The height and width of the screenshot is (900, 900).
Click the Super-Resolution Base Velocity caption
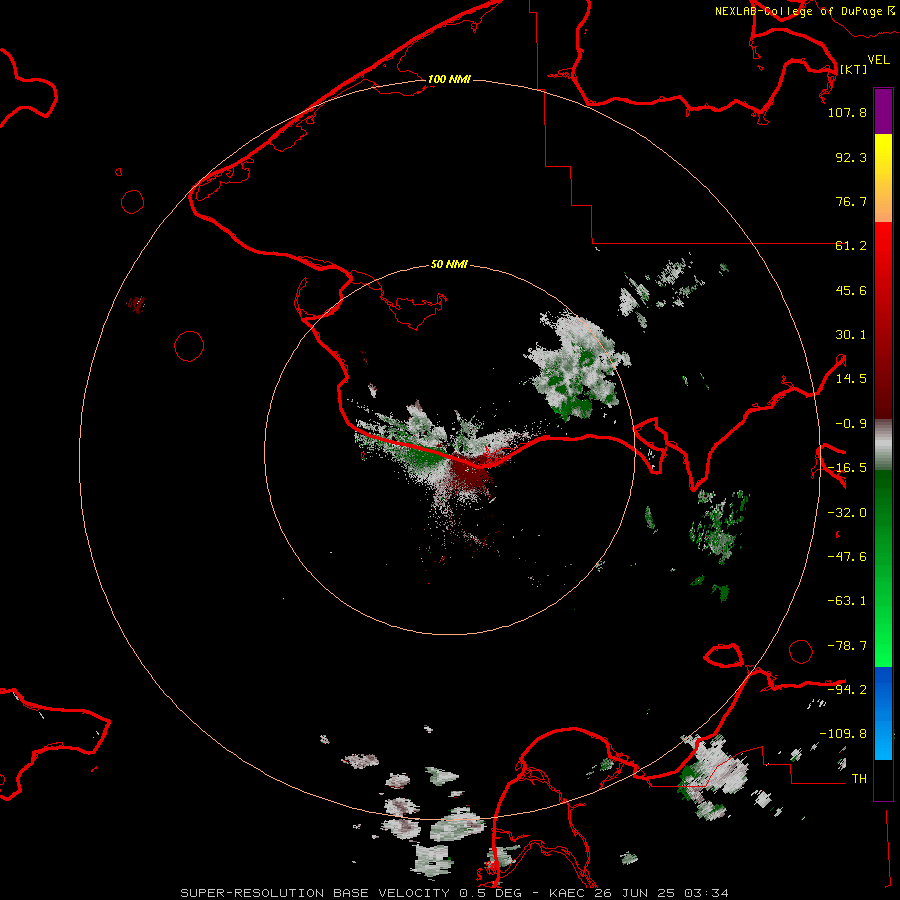pyautogui.click(x=455, y=893)
